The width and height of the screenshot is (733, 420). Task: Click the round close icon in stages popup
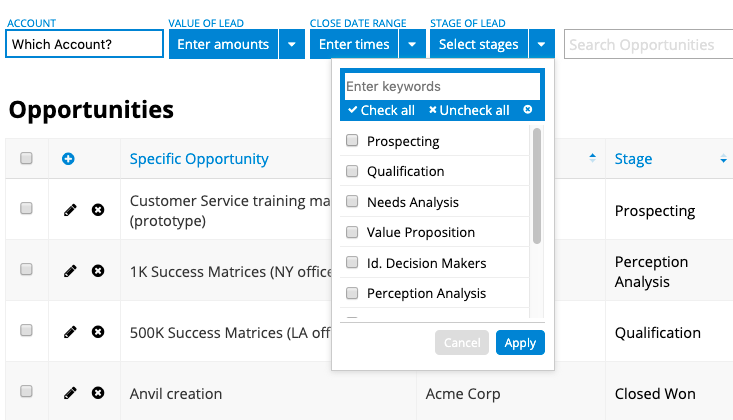[528, 110]
